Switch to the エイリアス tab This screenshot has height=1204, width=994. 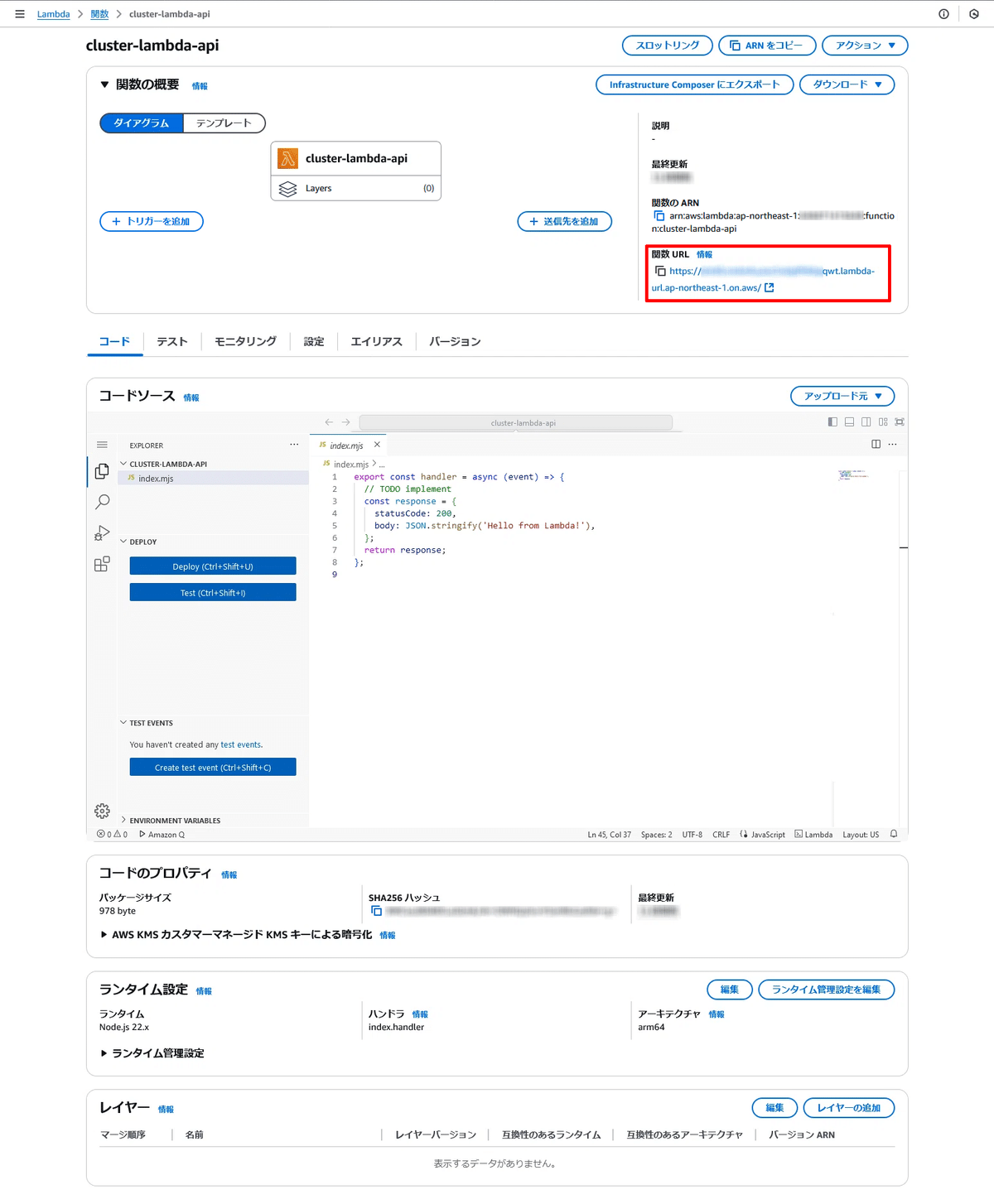click(x=377, y=341)
